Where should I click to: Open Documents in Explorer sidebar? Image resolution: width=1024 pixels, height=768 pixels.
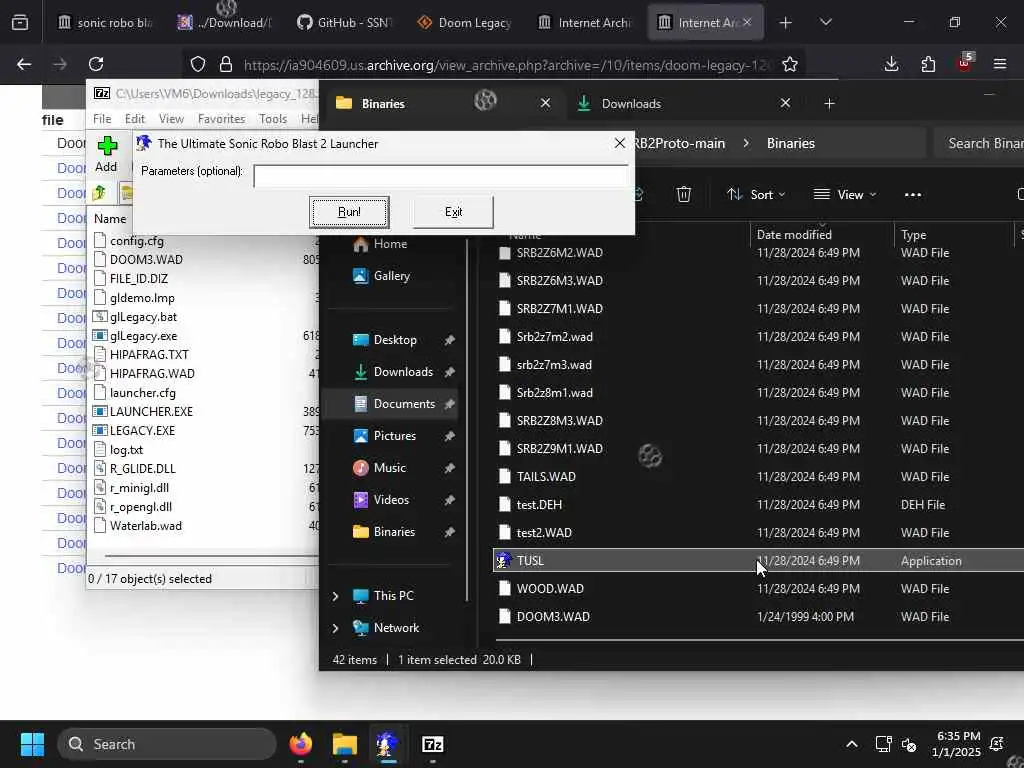[404, 404]
